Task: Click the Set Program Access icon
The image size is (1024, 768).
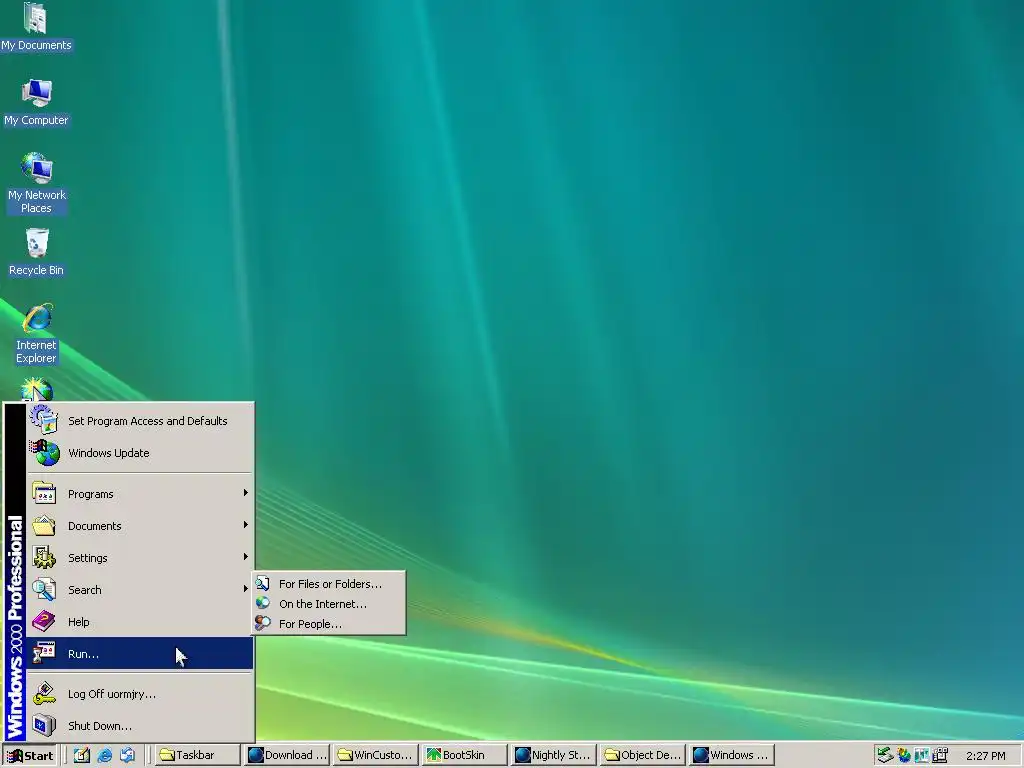Action: coord(44,420)
